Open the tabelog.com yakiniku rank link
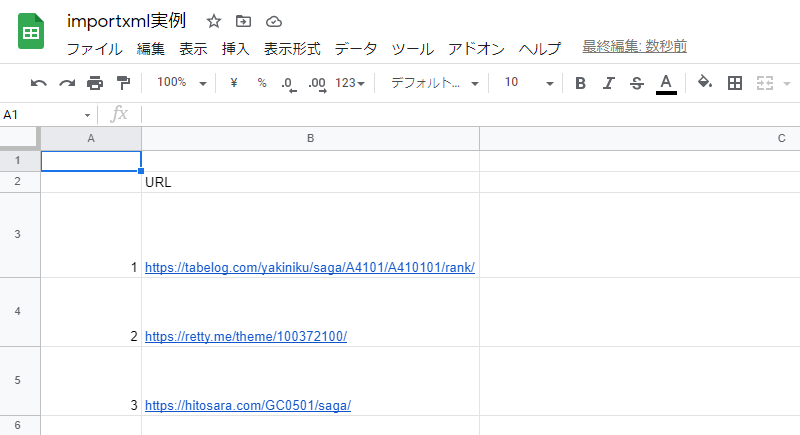 click(310, 267)
